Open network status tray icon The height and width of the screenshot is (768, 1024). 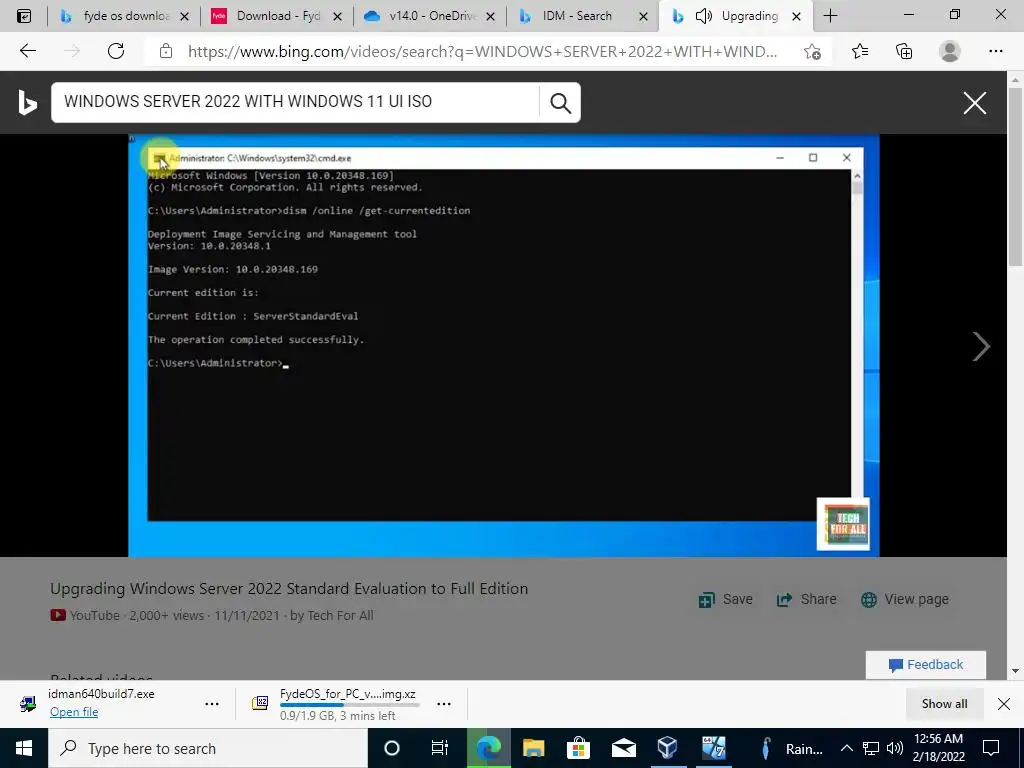pyautogui.click(x=871, y=748)
